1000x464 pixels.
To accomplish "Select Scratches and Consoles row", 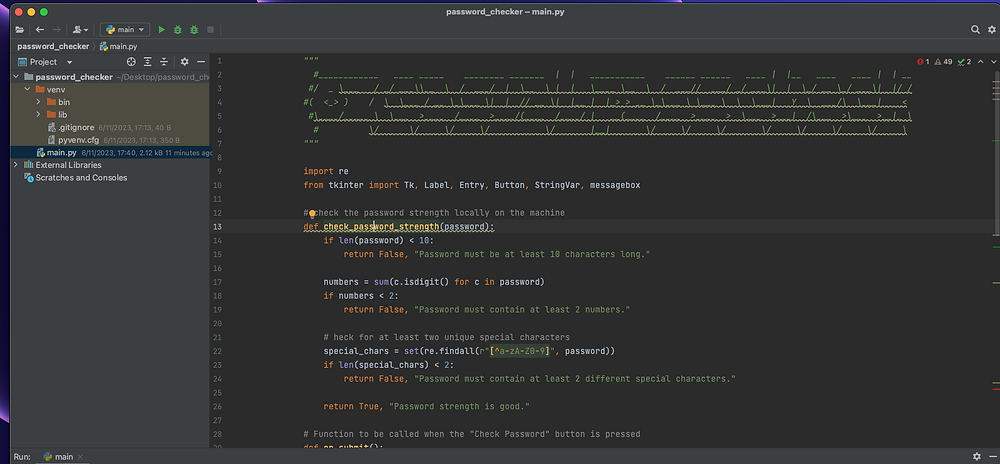I will [81, 178].
